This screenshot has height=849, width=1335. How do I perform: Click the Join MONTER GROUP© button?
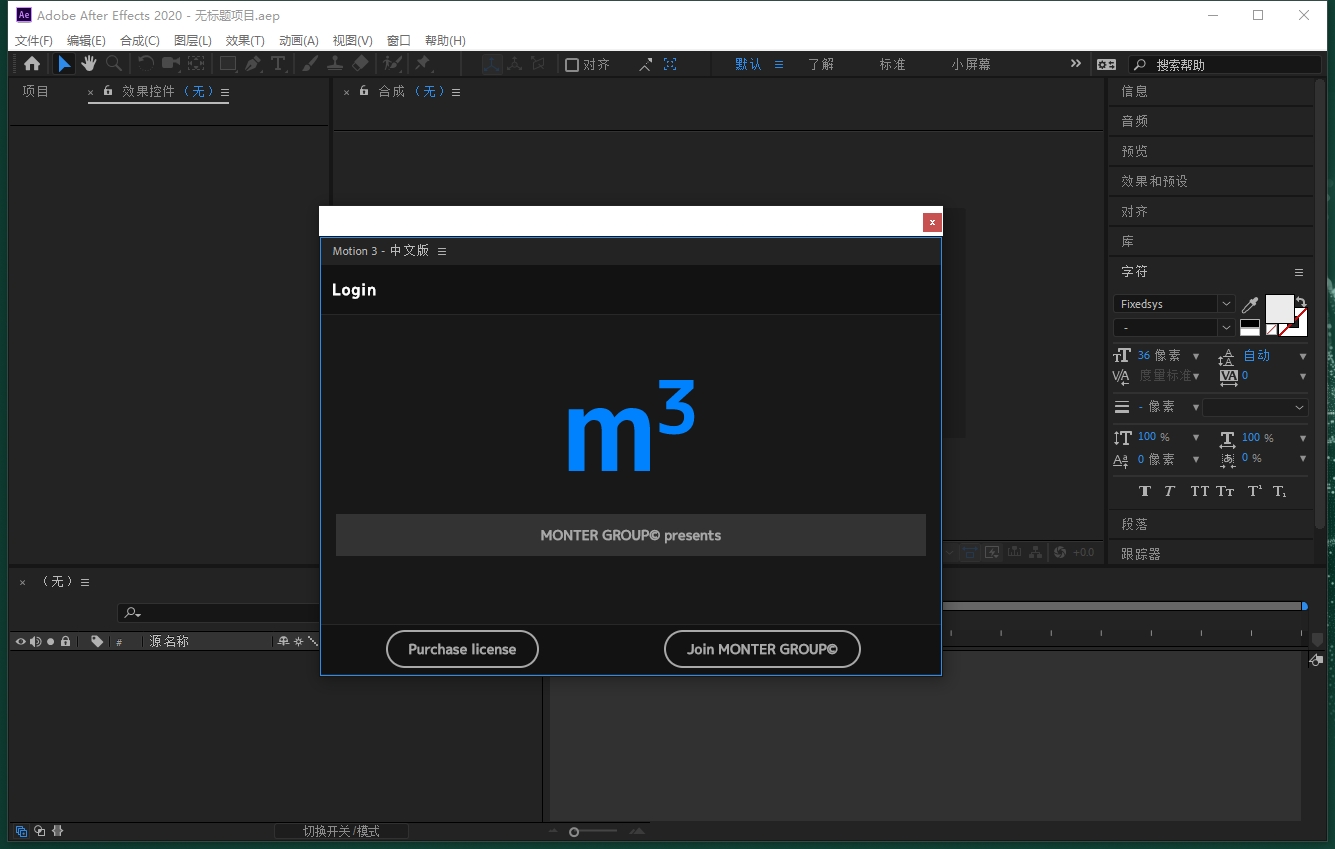762,649
